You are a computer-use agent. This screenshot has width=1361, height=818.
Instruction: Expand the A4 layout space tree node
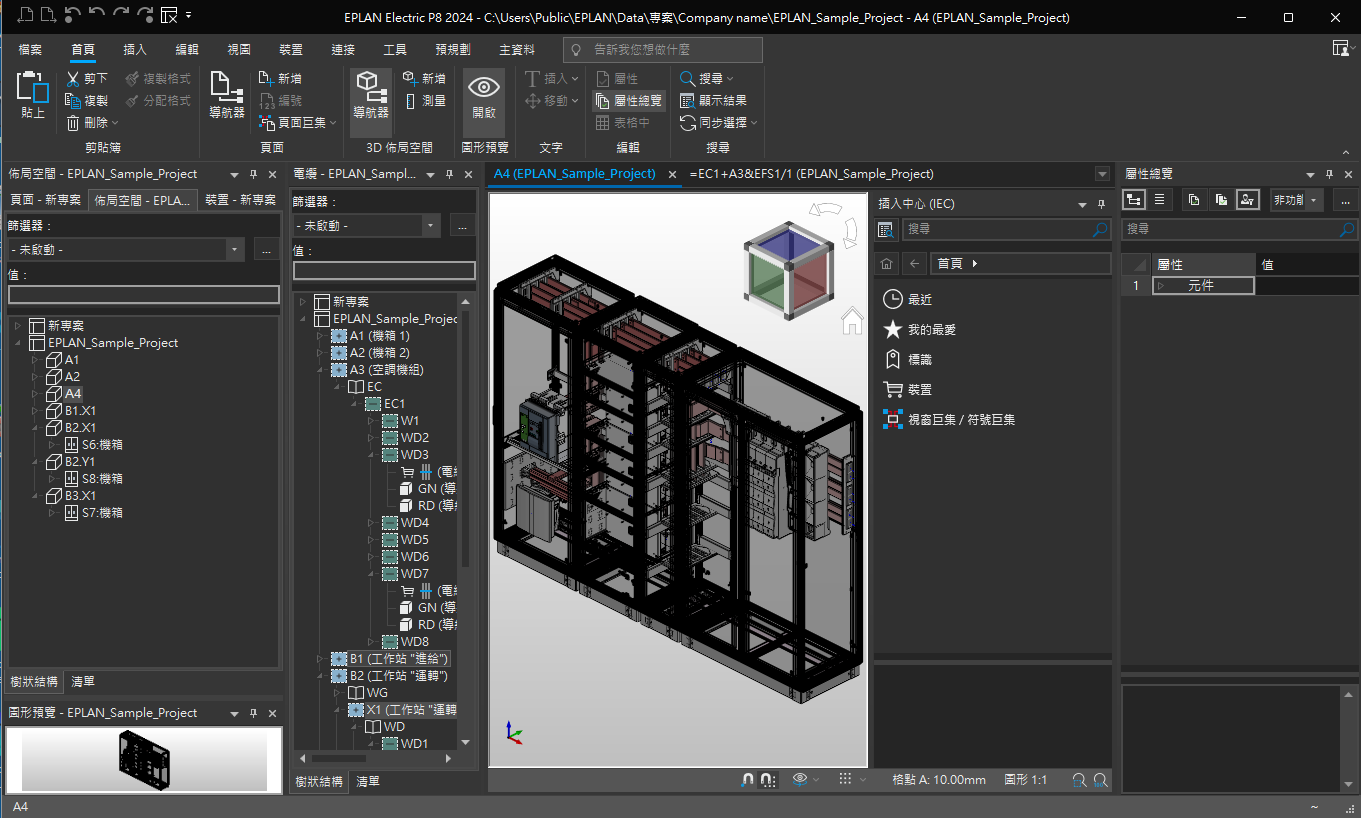(x=35, y=394)
